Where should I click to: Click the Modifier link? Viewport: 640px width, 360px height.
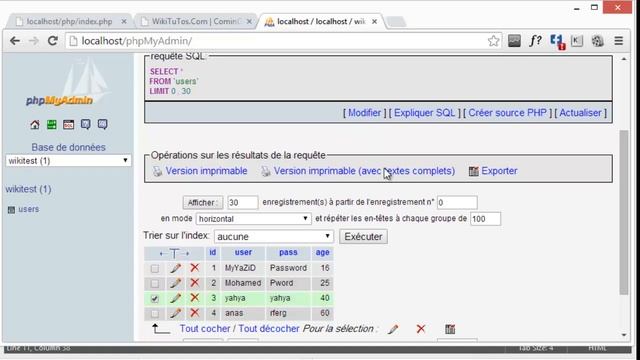(x=364, y=113)
